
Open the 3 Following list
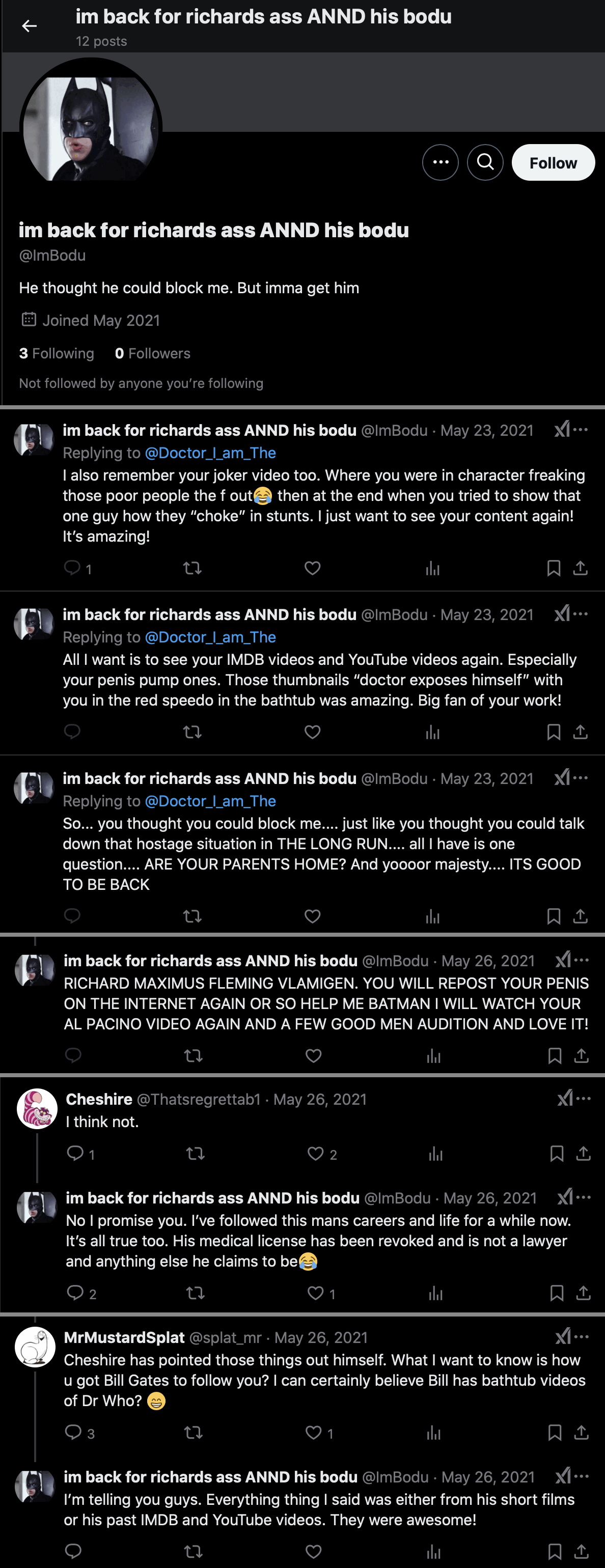[57, 354]
